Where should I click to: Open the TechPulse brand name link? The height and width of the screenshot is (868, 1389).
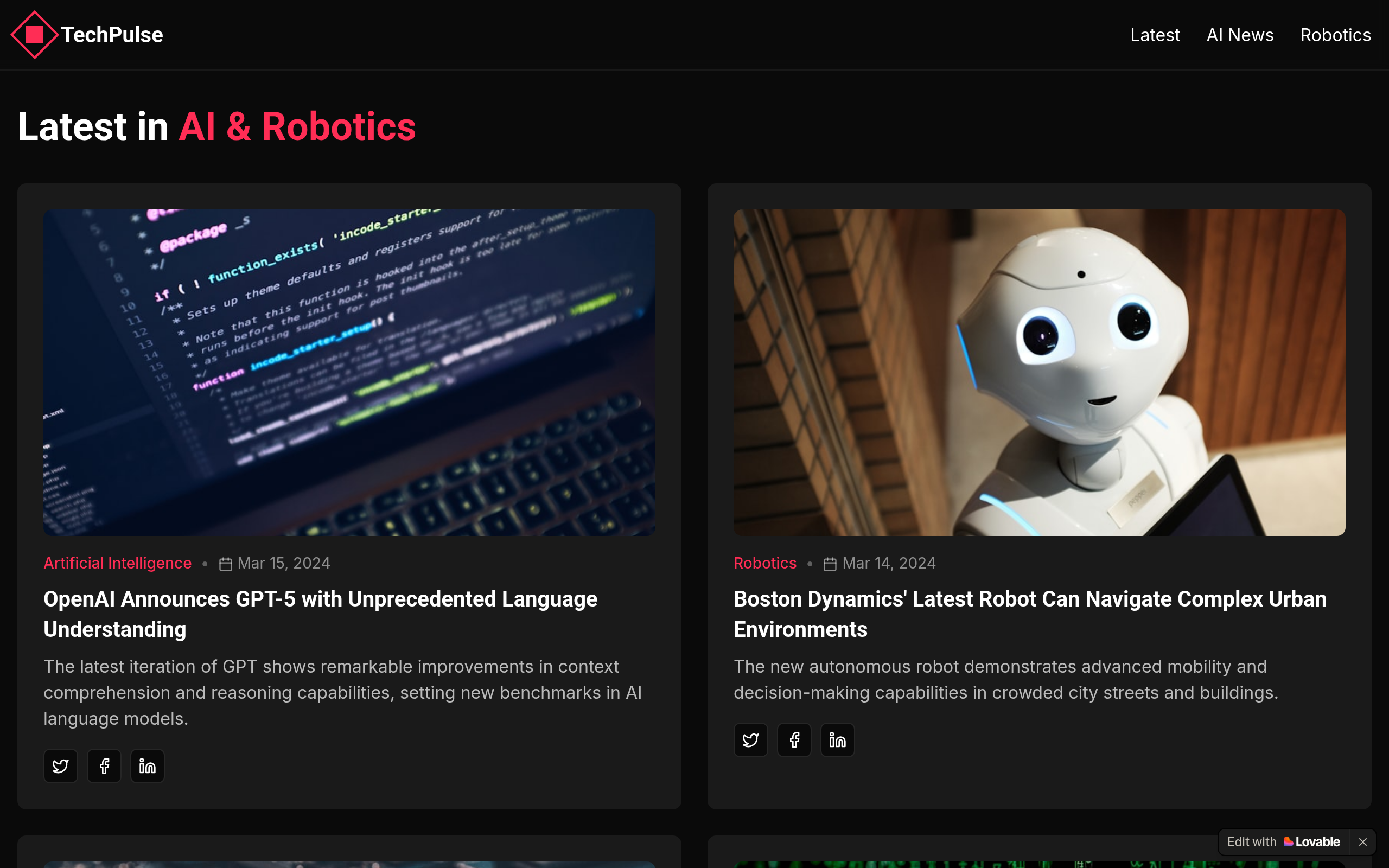tap(112, 35)
